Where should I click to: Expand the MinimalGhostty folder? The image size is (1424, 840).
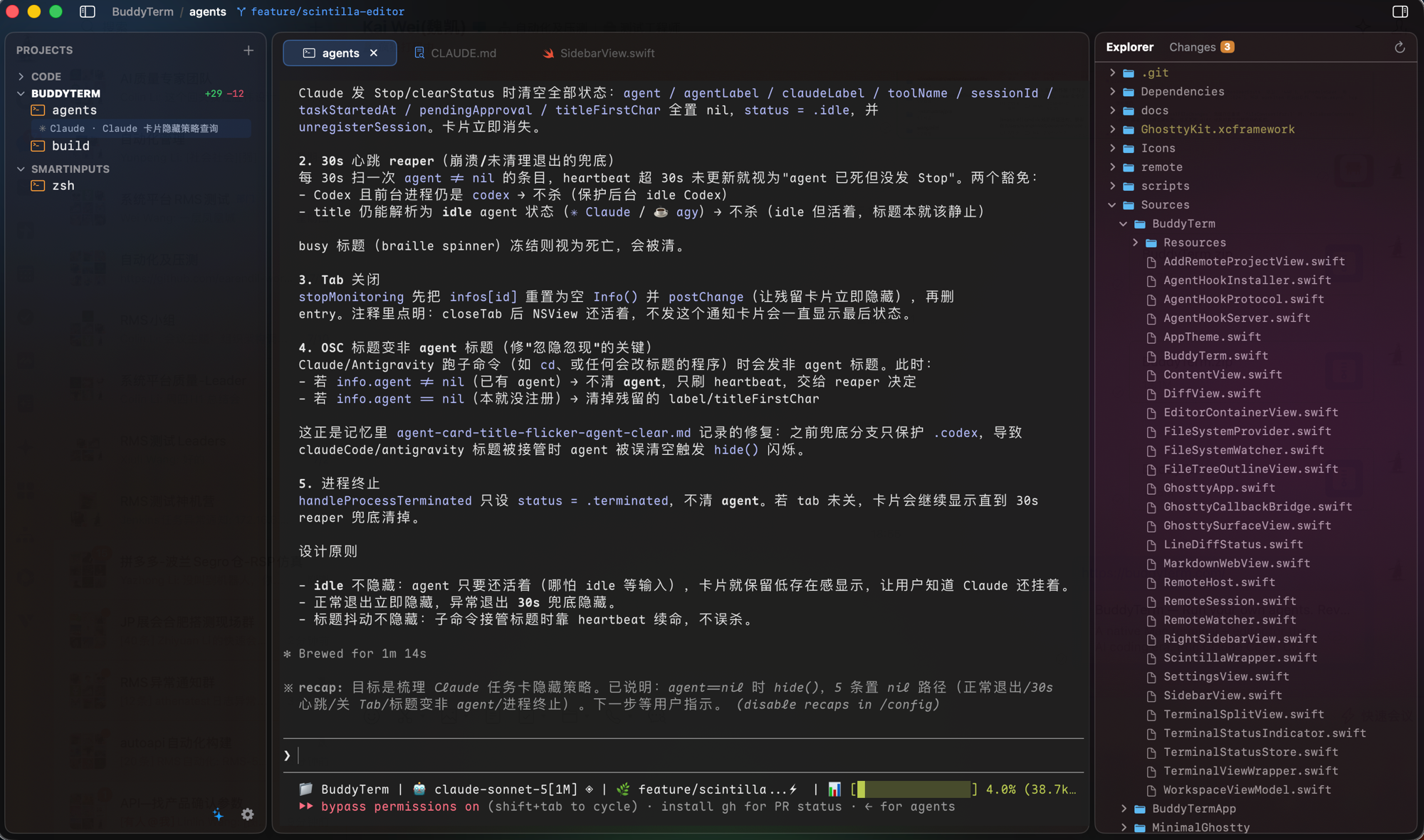1124,827
